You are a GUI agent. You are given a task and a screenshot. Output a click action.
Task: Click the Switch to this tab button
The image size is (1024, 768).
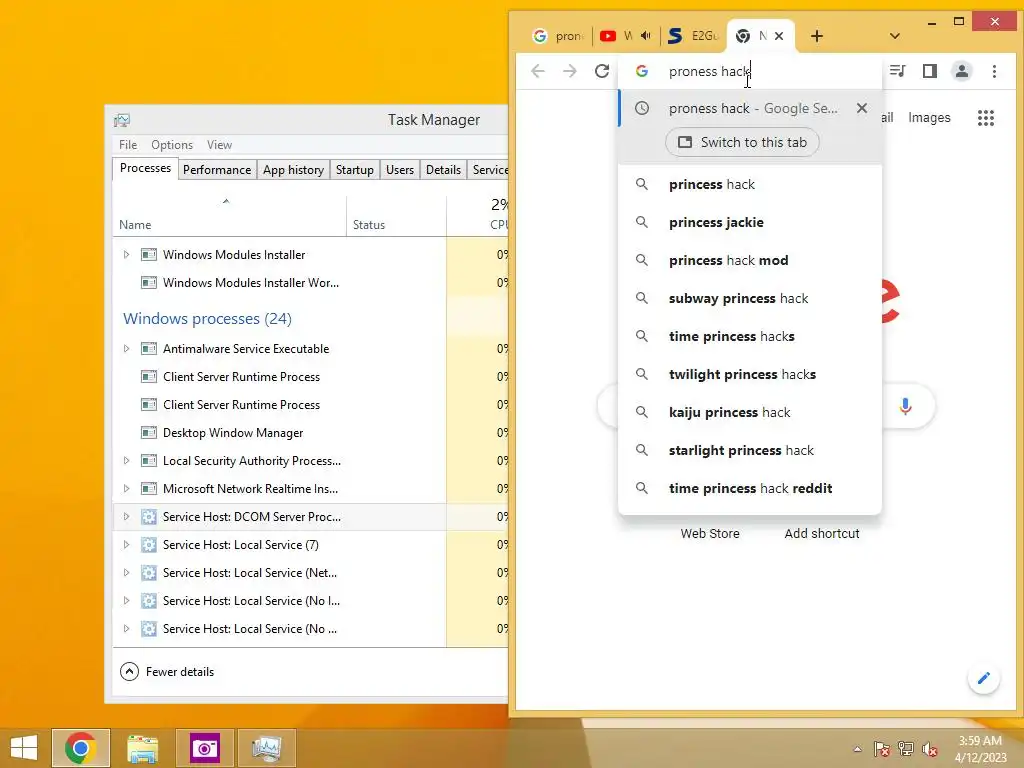point(742,142)
